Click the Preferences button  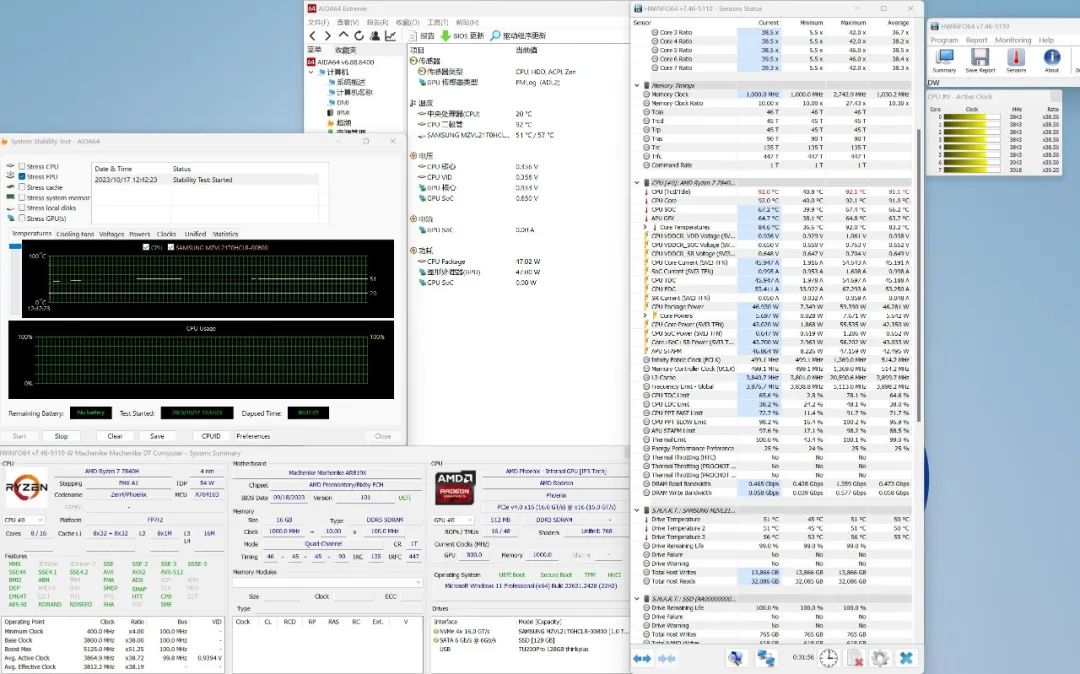[x=253, y=436]
